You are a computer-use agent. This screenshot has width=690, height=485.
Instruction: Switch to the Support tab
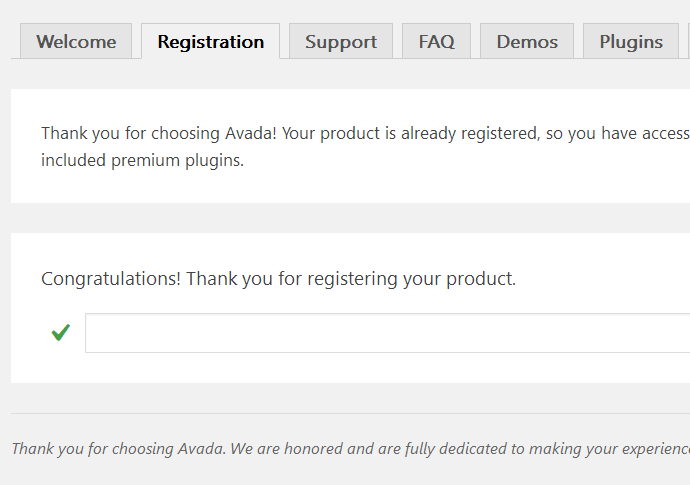[x=341, y=42]
